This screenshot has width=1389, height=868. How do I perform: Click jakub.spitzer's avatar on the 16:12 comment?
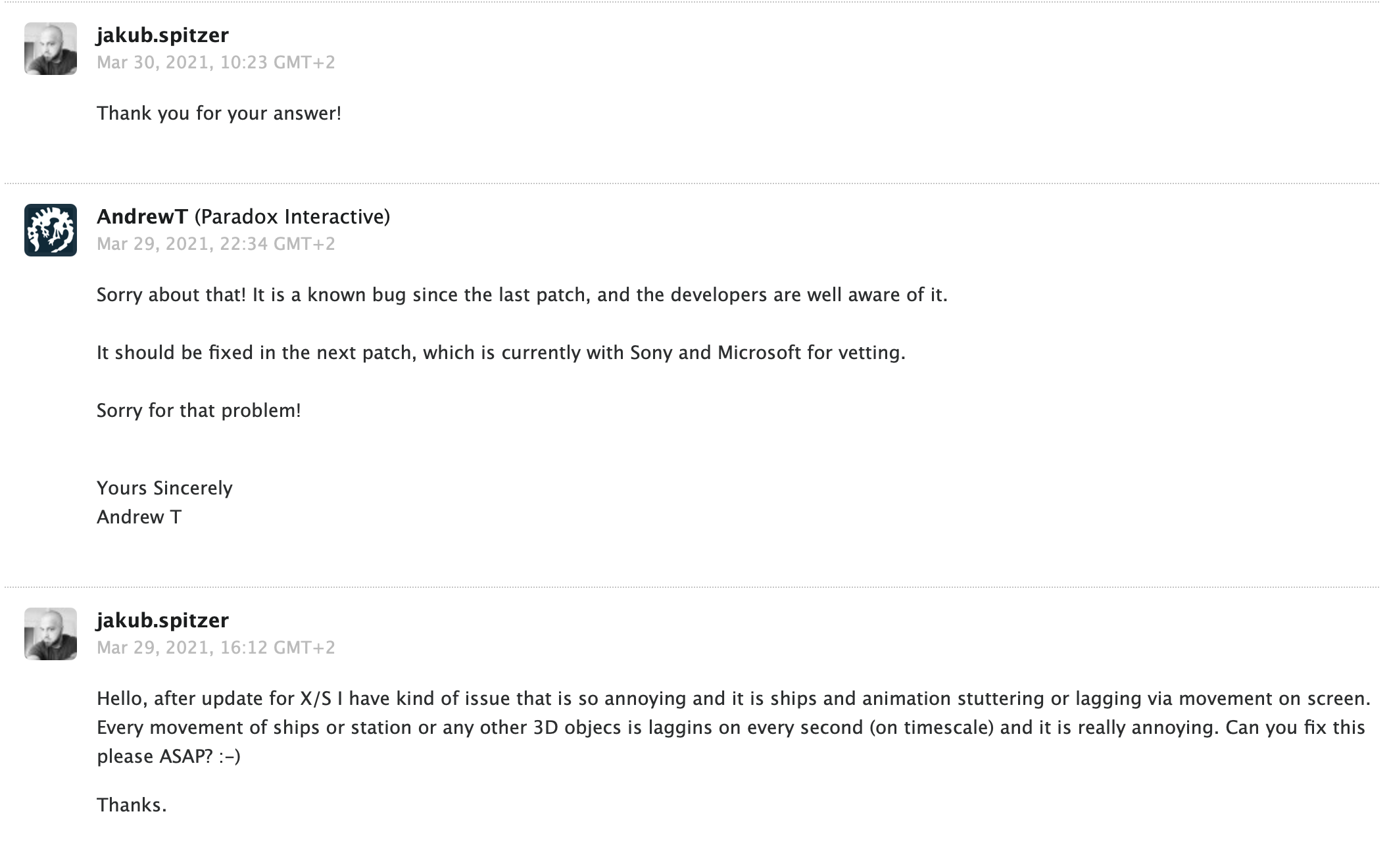click(51, 634)
